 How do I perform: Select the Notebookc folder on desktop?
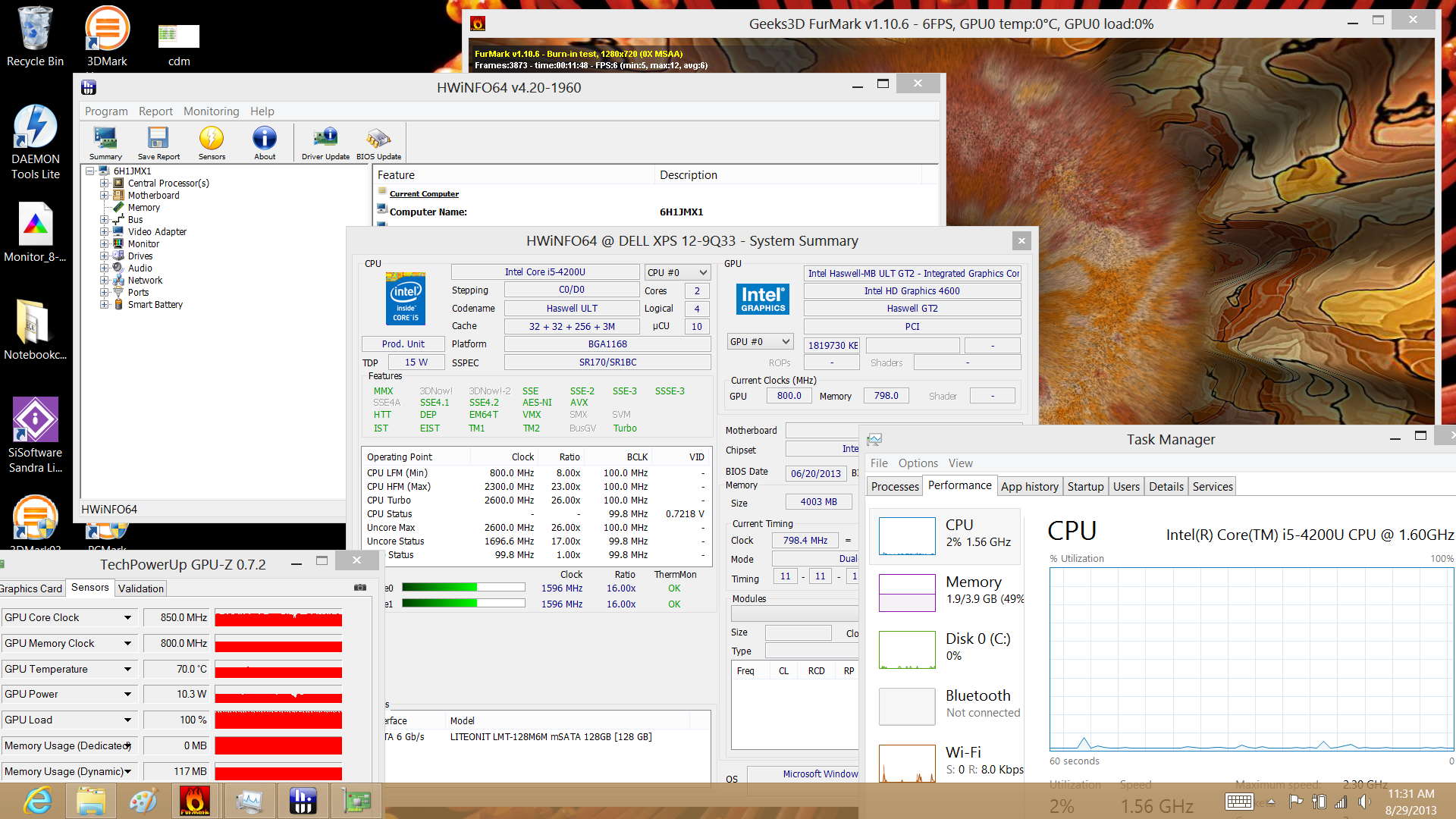[x=35, y=329]
